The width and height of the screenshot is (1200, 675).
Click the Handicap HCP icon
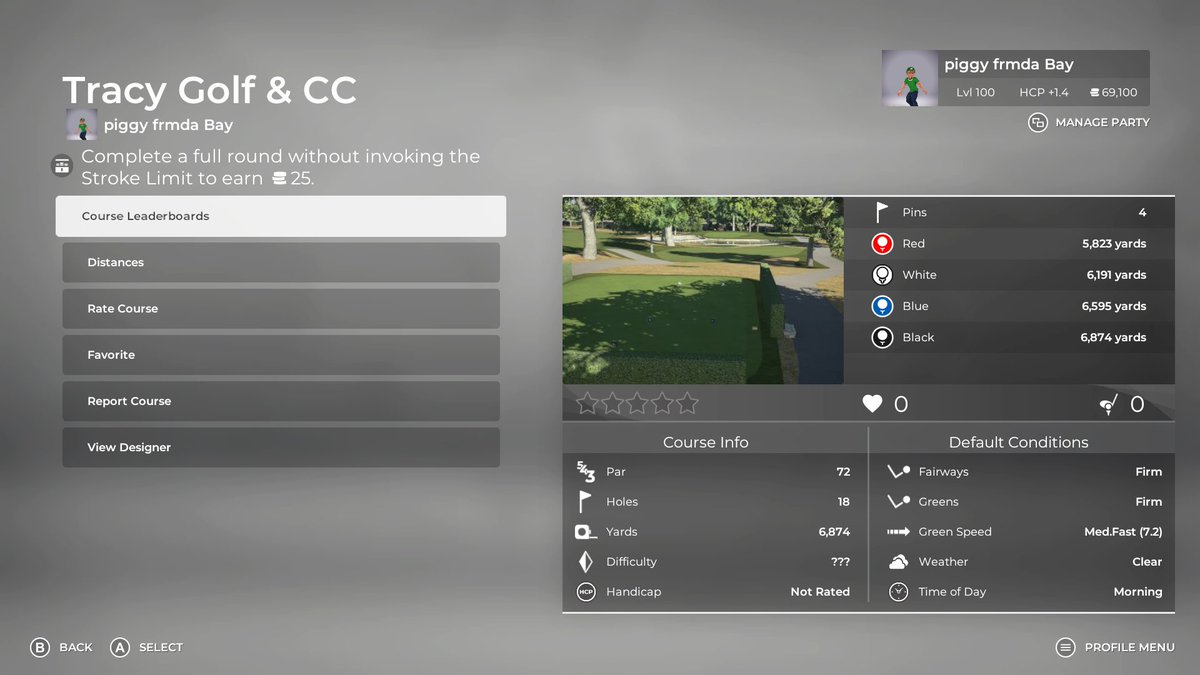[586, 592]
